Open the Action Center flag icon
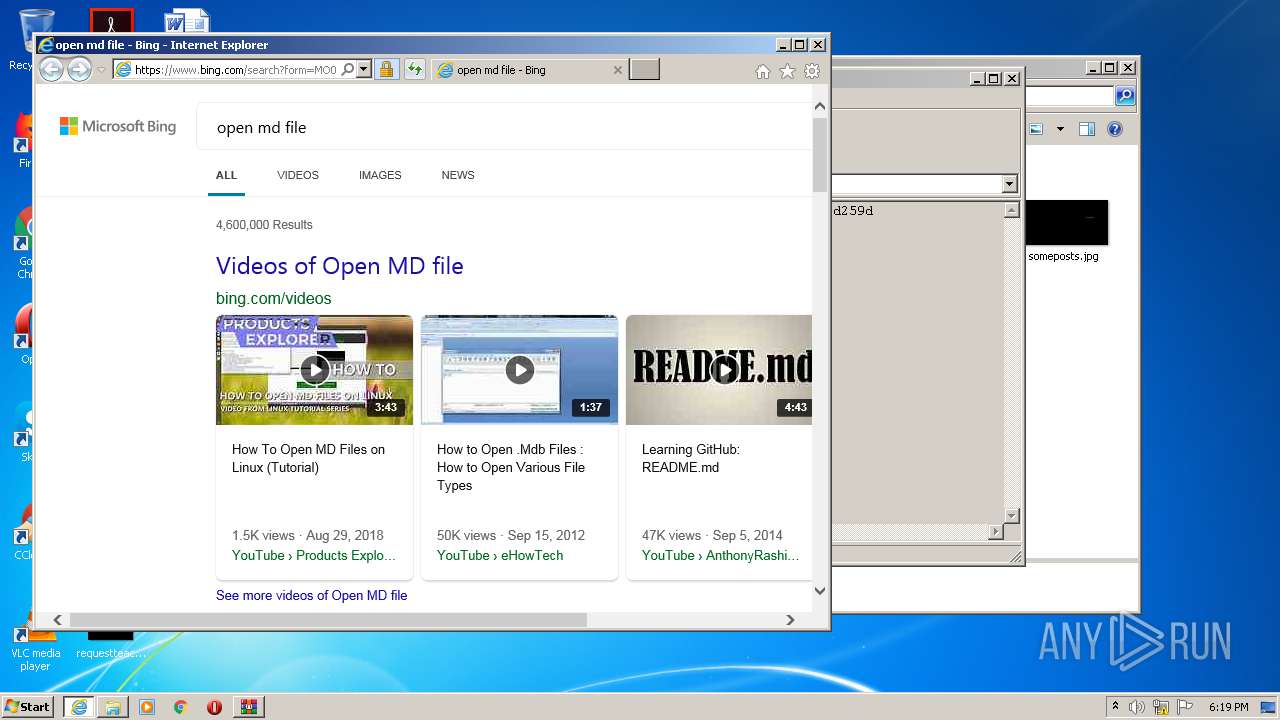This screenshot has height=720, width=1280. [1186, 707]
